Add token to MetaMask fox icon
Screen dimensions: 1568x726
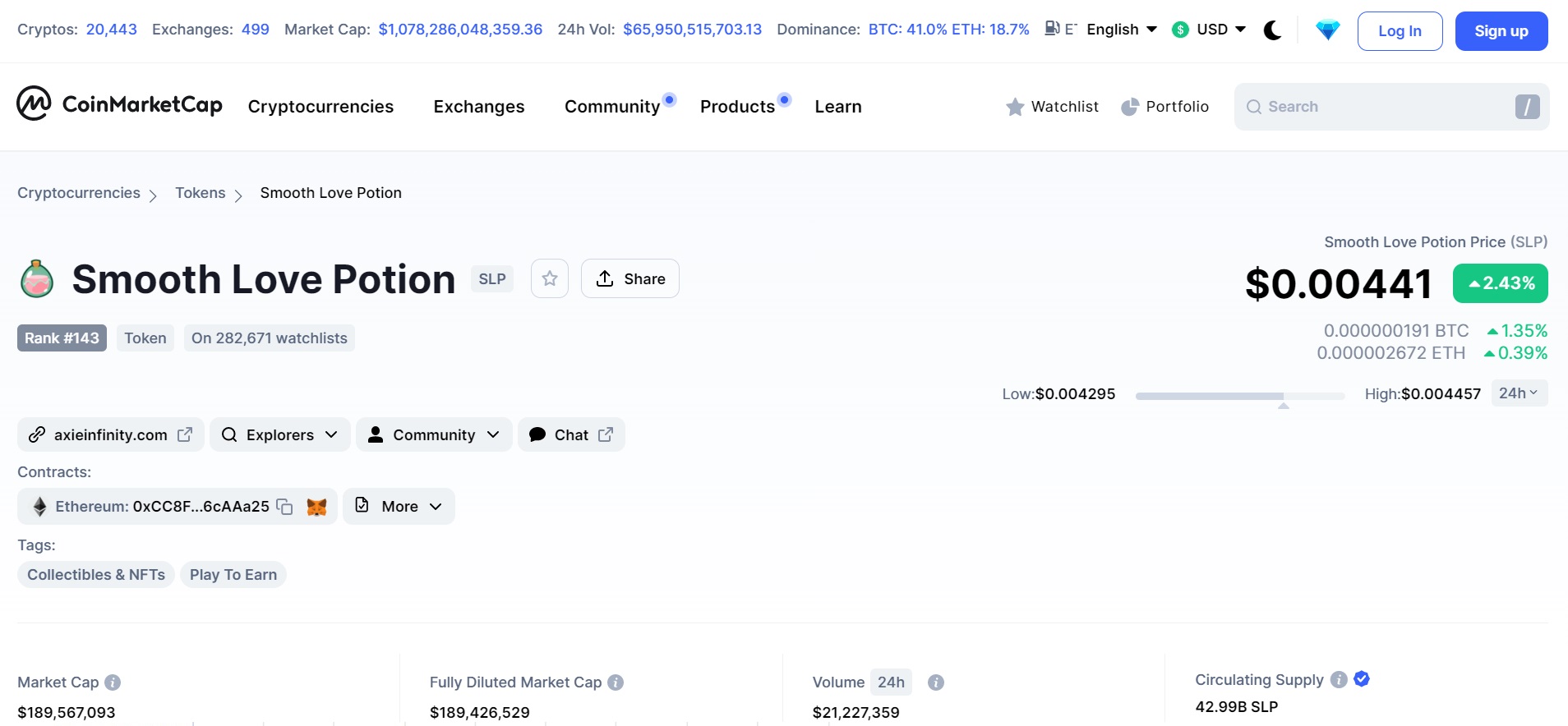(x=316, y=507)
